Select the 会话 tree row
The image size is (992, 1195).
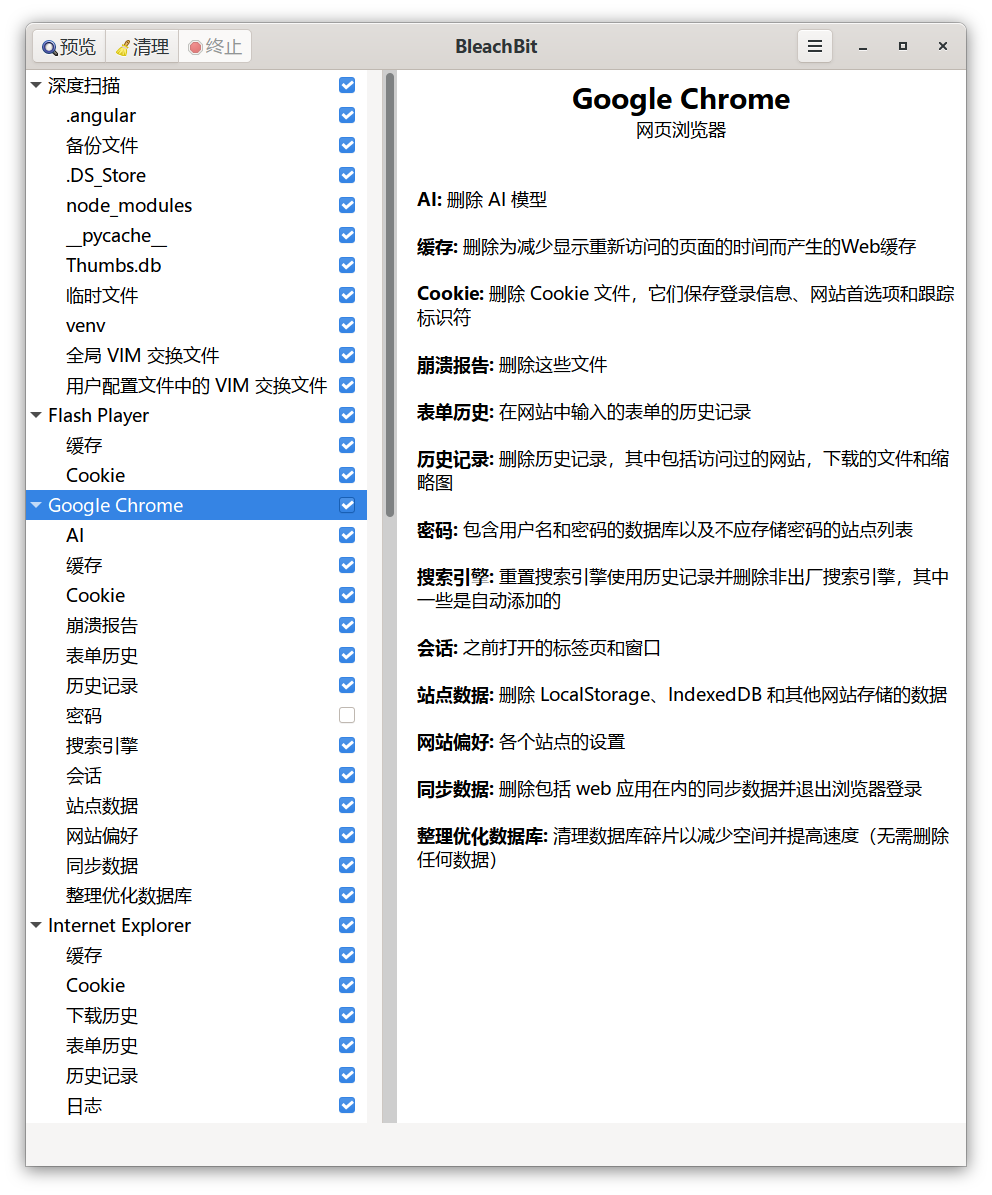click(x=197, y=775)
